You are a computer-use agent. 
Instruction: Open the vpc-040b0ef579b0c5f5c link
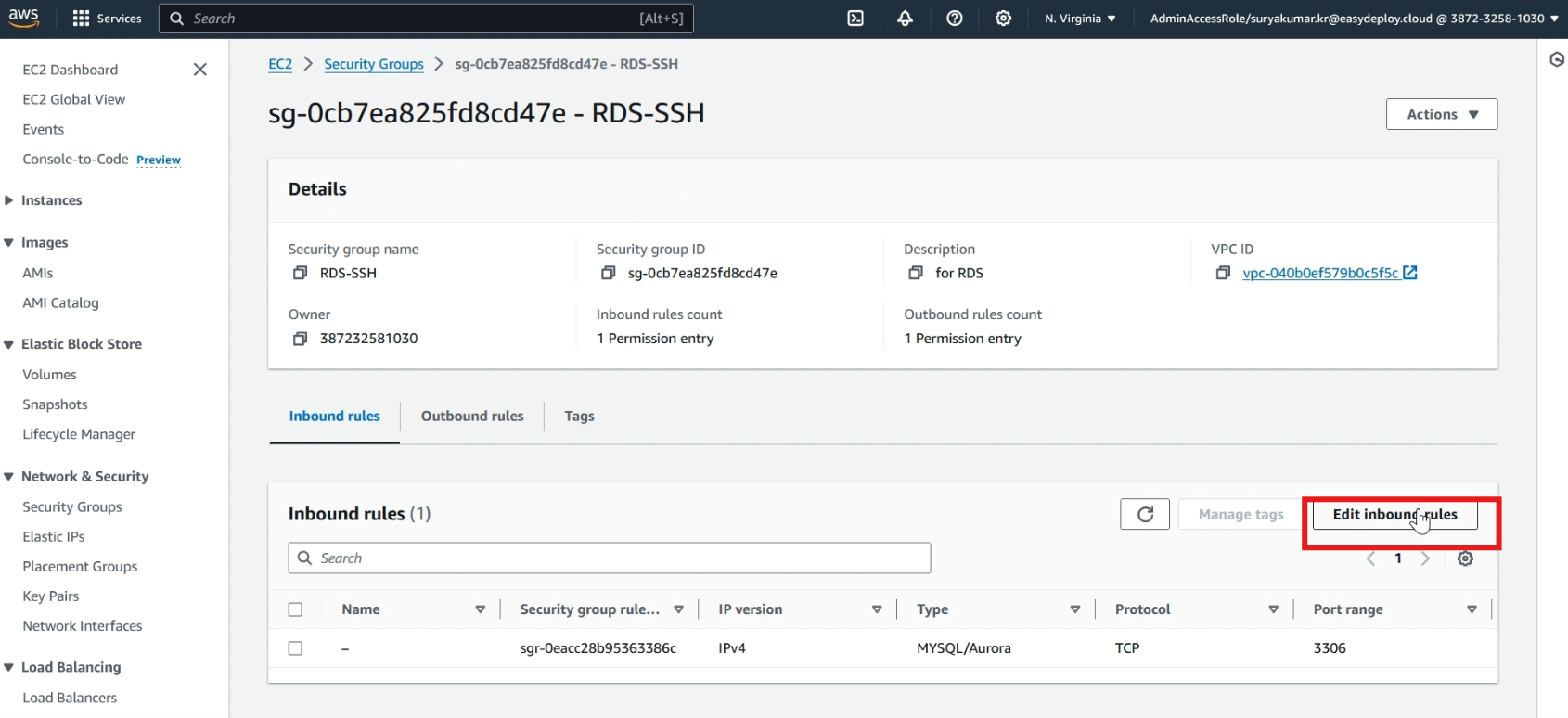[1319, 273]
